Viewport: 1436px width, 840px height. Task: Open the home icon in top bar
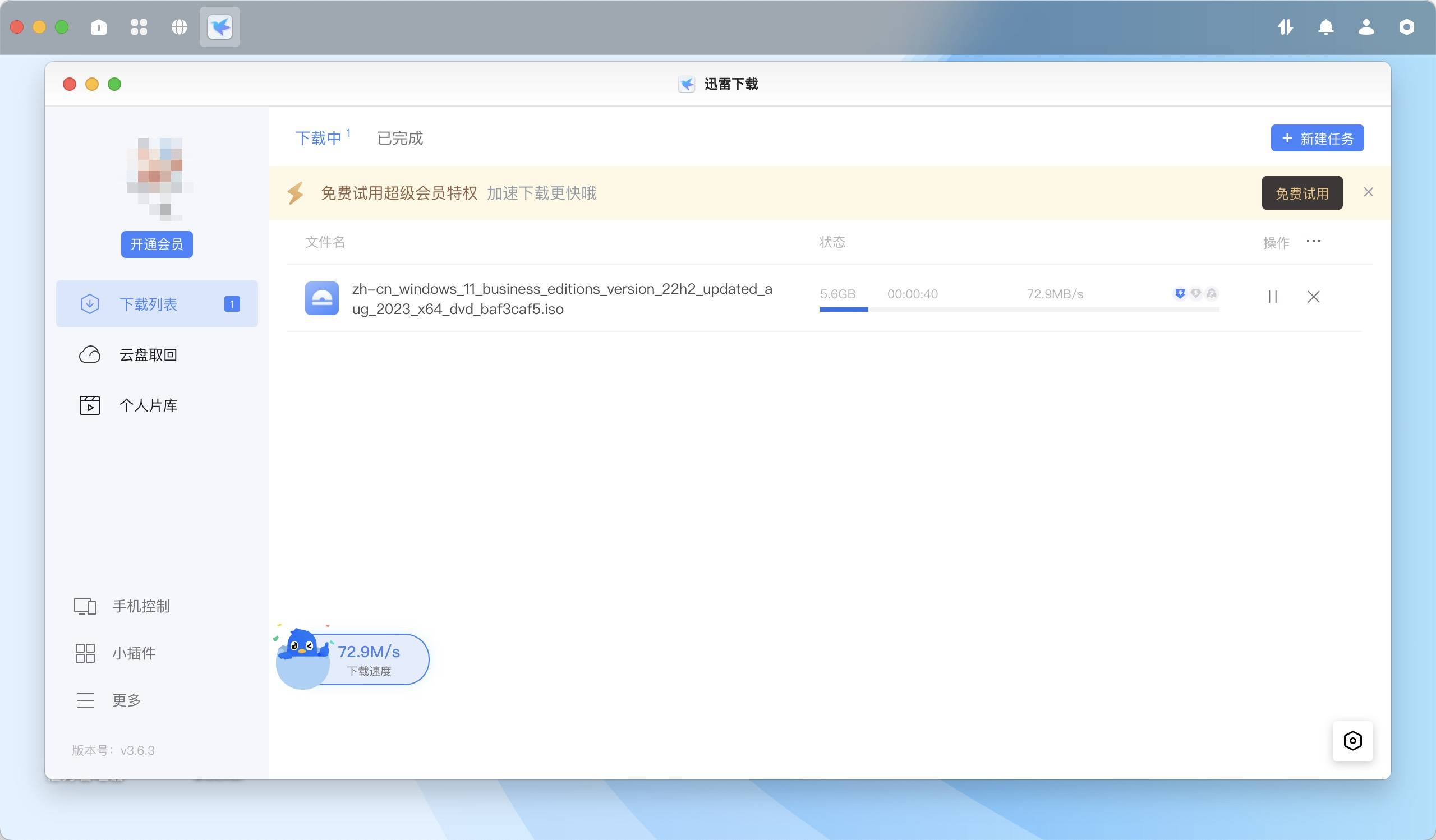(x=99, y=27)
